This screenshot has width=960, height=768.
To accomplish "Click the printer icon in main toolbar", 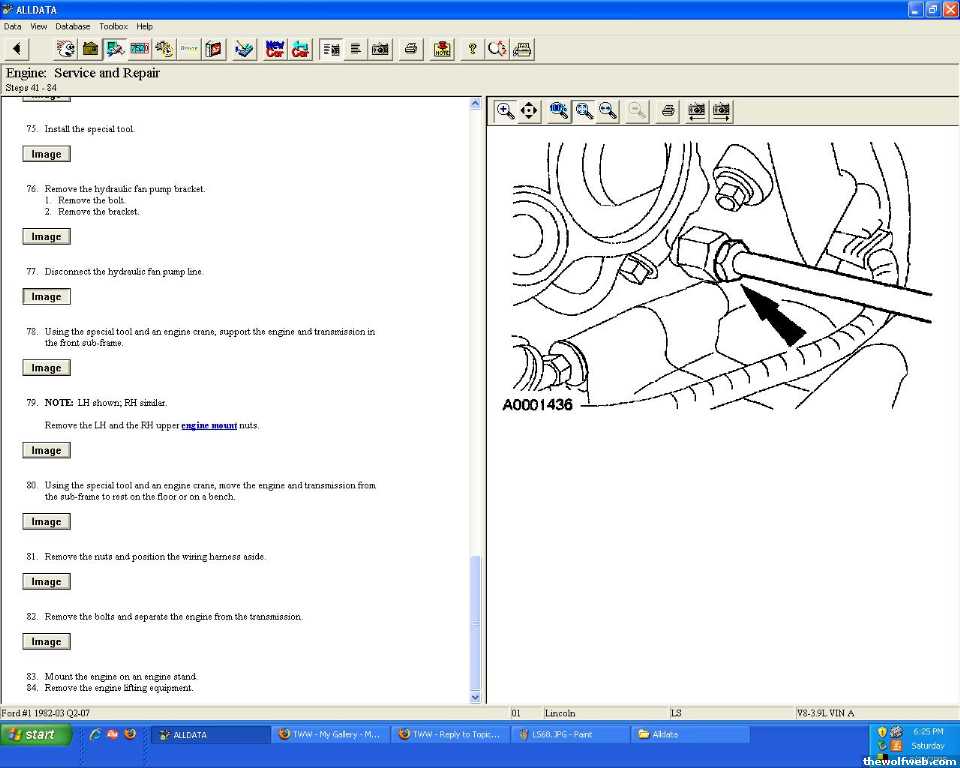I will point(410,49).
